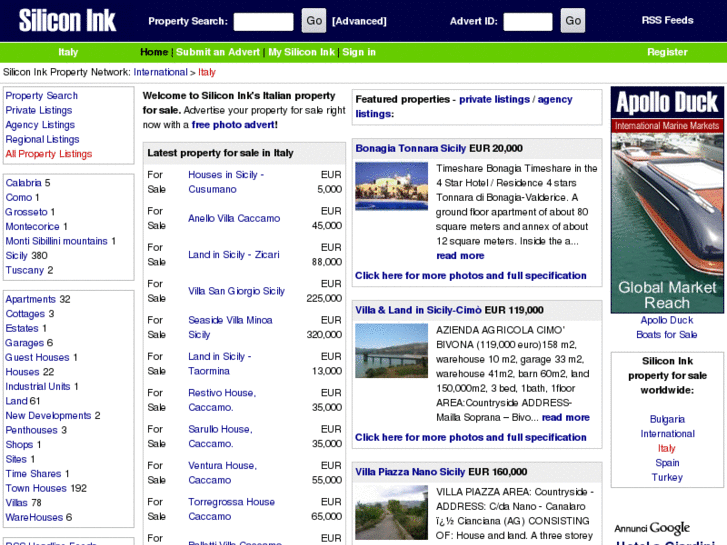The height and width of the screenshot is (545, 727).
Task: Open Houses in Sicily - Cusumano listing
Action: (x=226, y=182)
